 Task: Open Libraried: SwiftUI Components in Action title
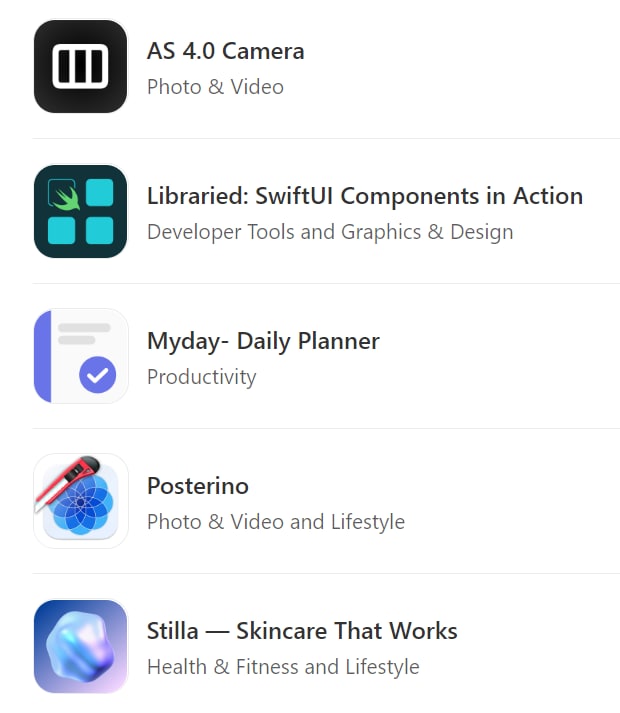pos(364,196)
